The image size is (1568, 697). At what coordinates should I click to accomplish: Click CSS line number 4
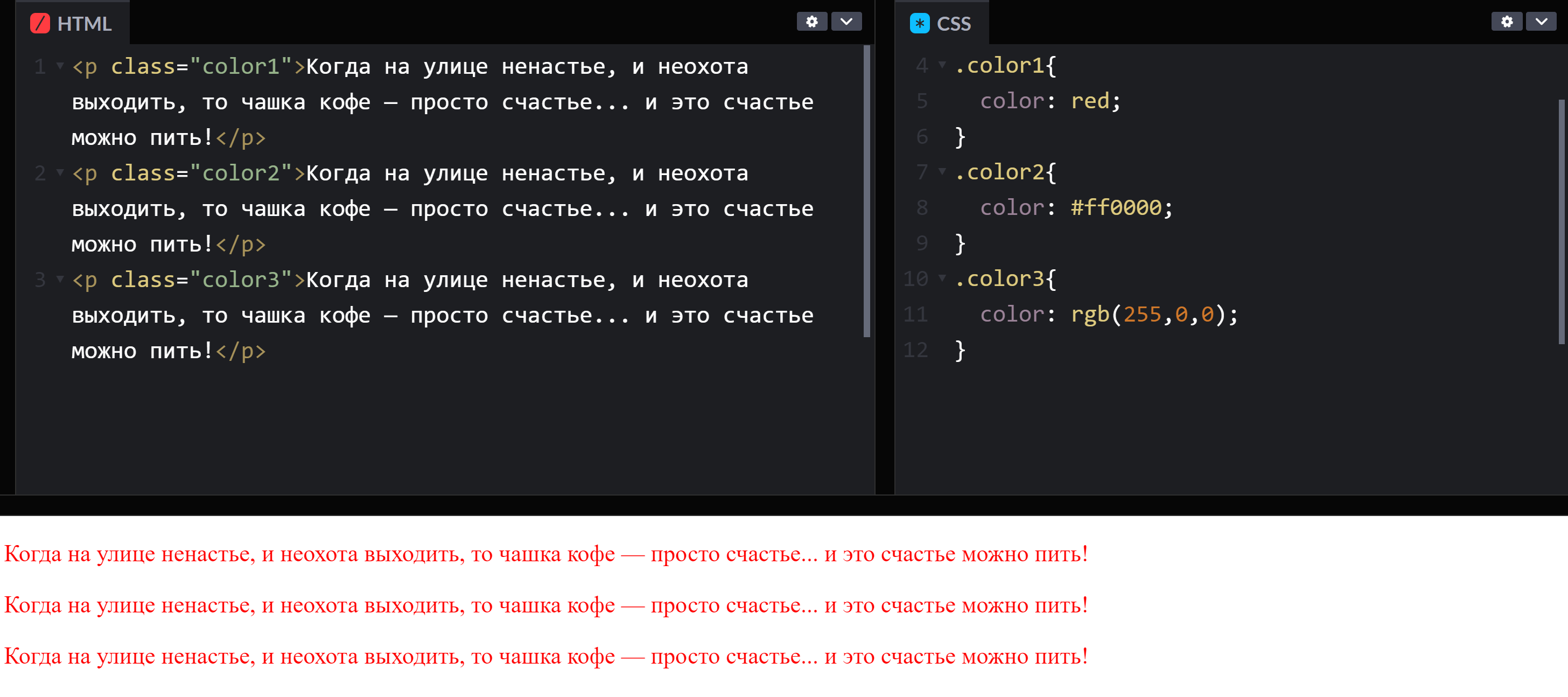(x=921, y=65)
